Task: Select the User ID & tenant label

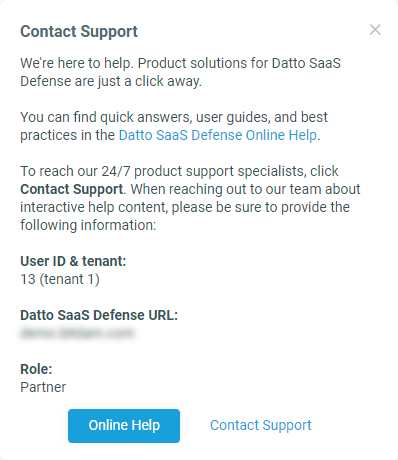Action: coord(73,261)
